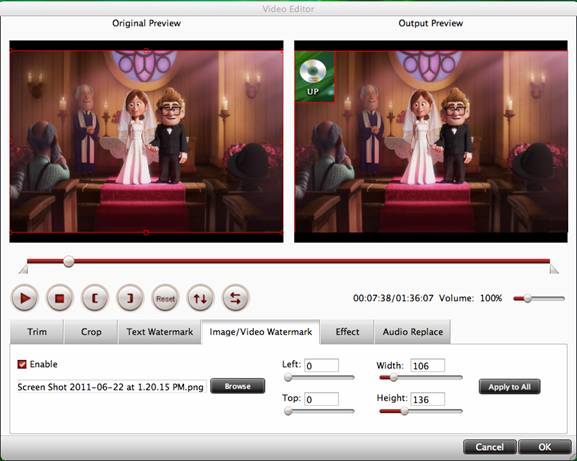Screen dimensions: 577x461
Task: Click the Width field showing 106
Action: click(x=428, y=366)
